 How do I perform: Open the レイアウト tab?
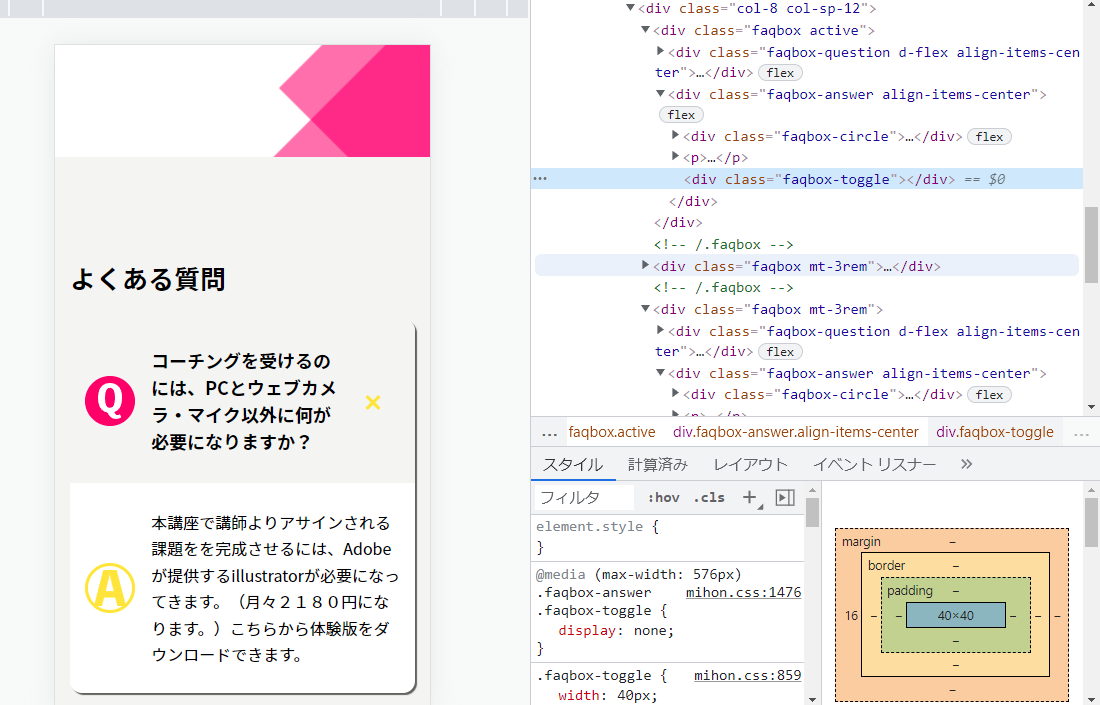[750, 464]
